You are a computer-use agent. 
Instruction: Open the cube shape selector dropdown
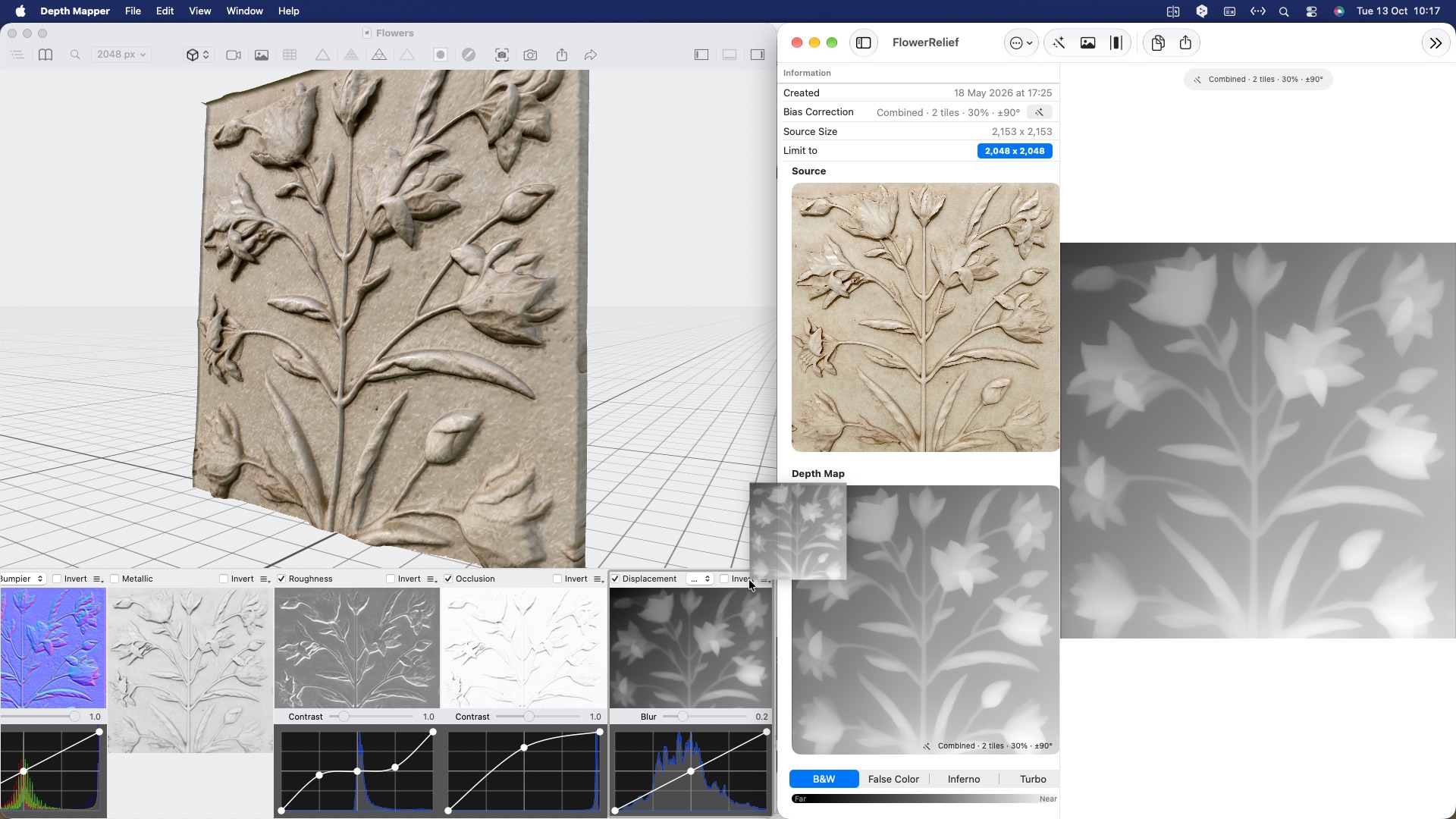point(198,55)
